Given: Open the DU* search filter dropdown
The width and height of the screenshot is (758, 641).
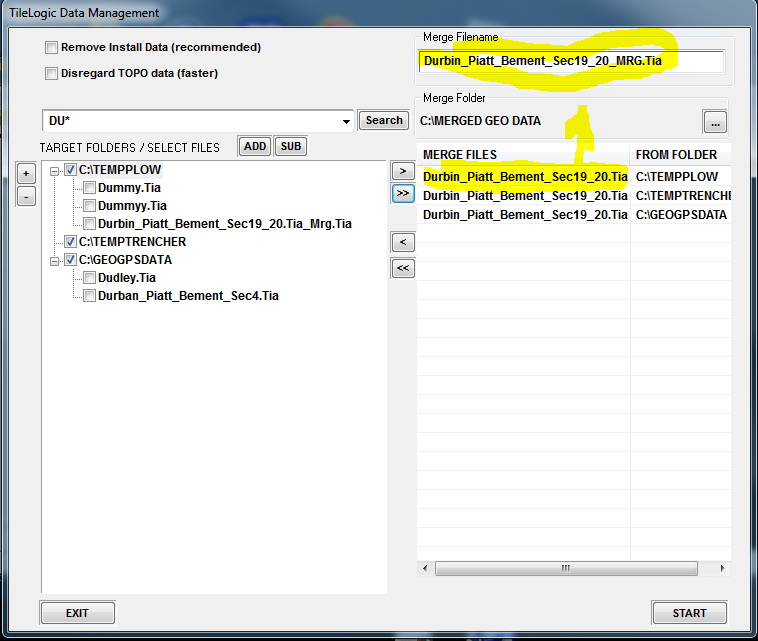Looking at the screenshot, I should point(347,121).
